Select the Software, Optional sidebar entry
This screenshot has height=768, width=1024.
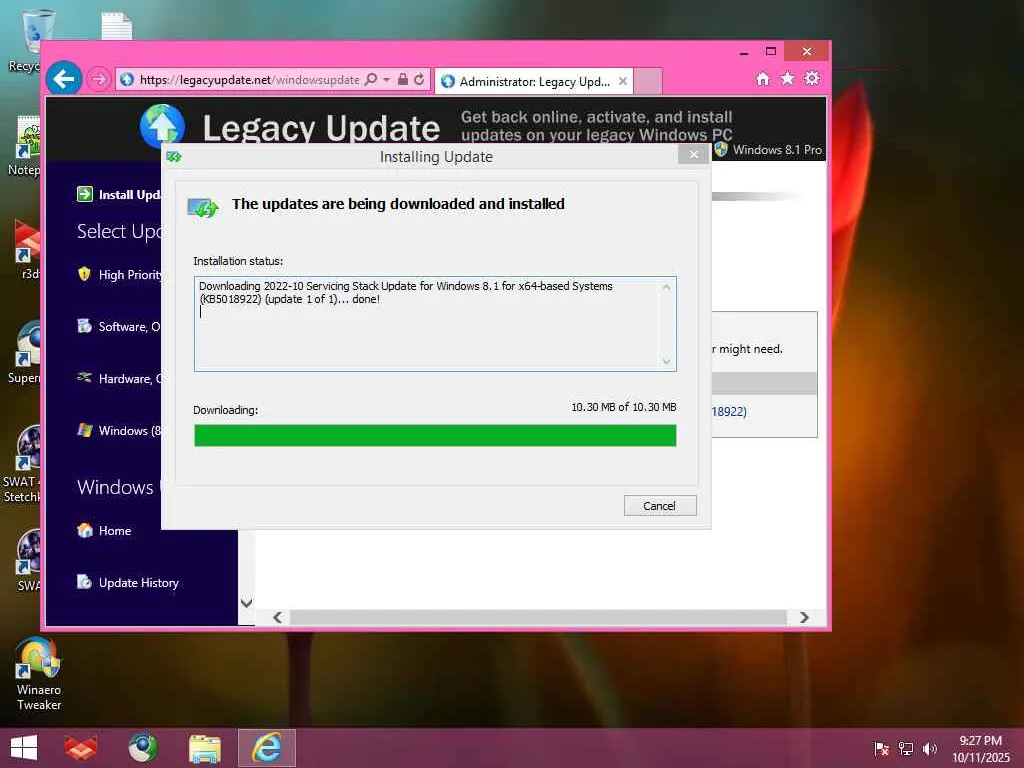click(x=119, y=327)
